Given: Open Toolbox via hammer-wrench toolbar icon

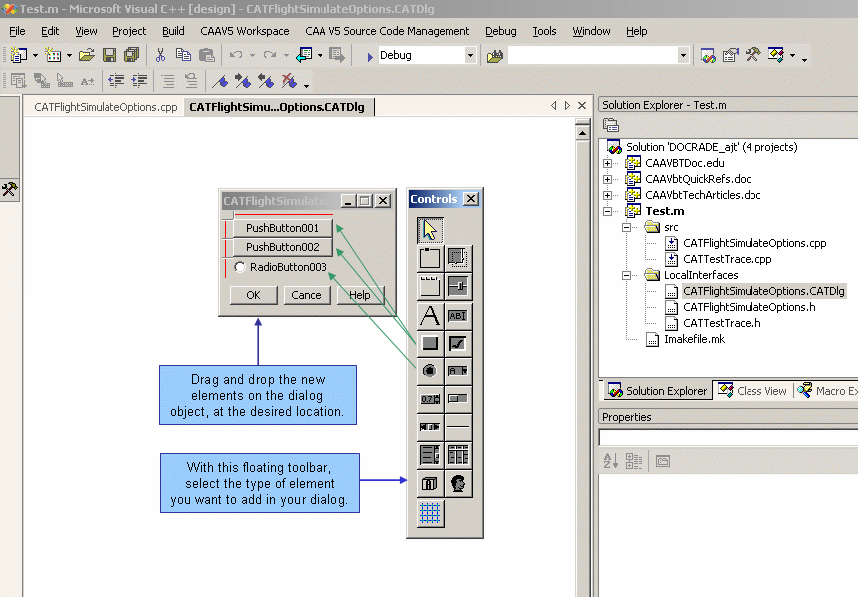Looking at the screenshot, I should [x=753, y=55].
